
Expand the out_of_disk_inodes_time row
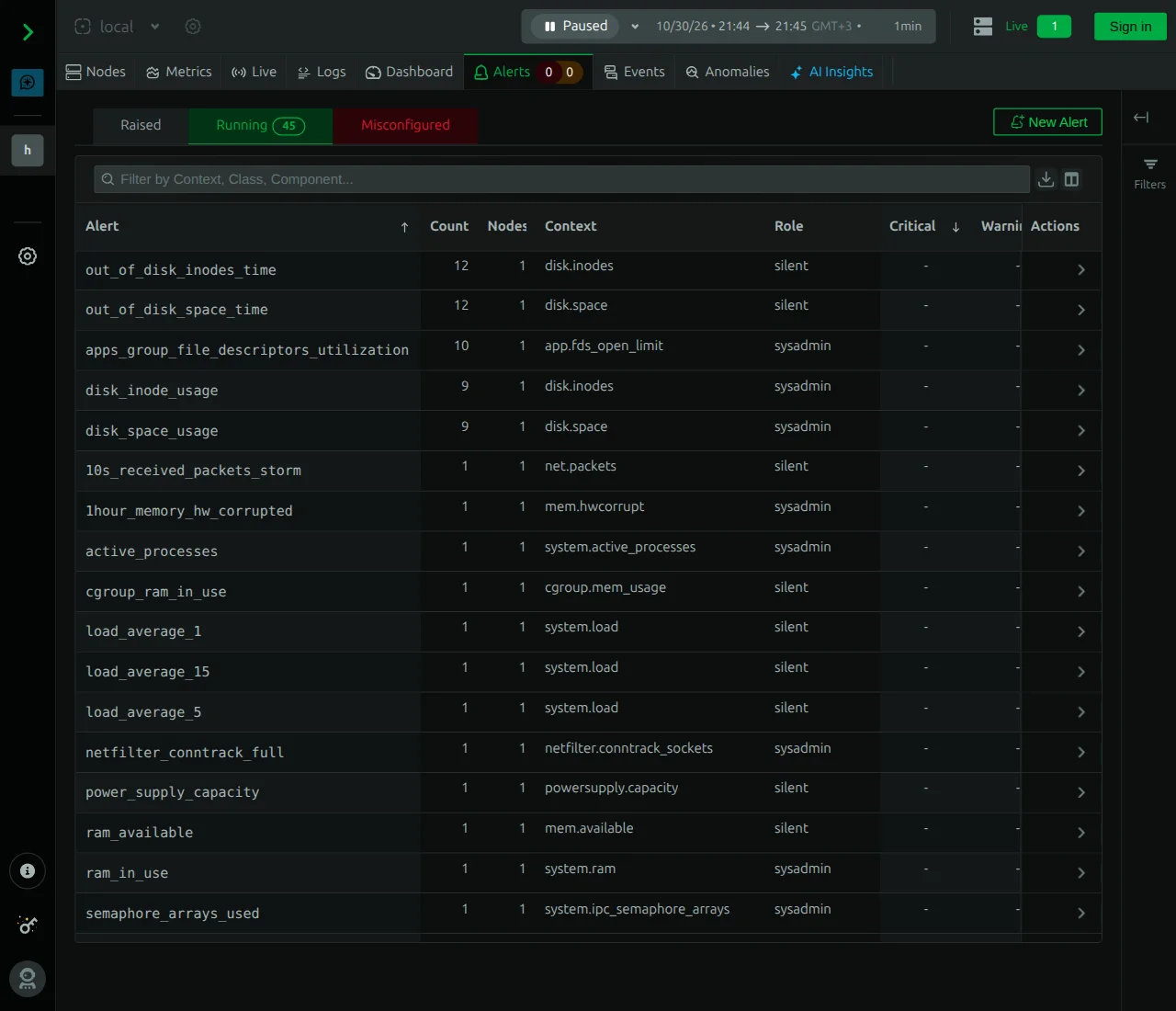[x=1081, y=270]
